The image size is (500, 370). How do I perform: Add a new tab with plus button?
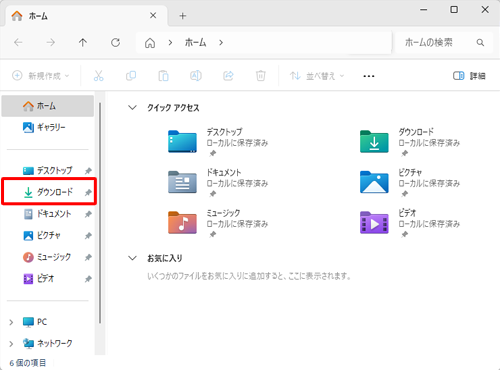[183, 16]
